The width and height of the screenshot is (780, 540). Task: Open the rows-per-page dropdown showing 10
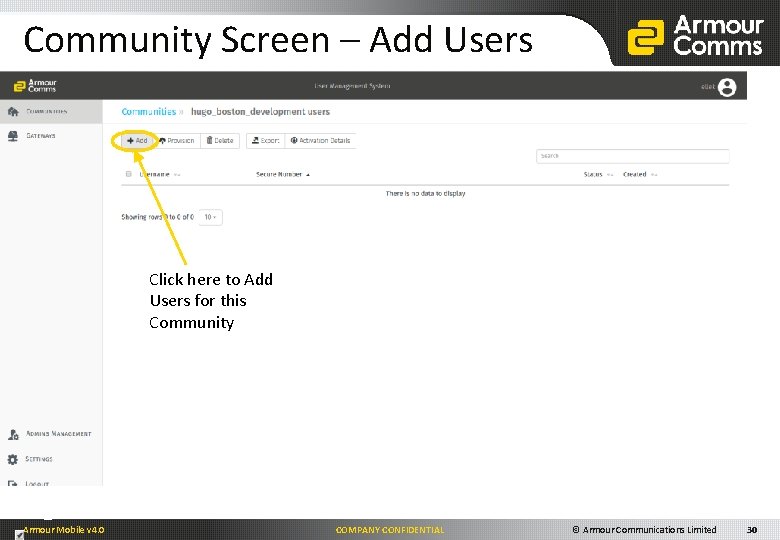tap(210, 217)
